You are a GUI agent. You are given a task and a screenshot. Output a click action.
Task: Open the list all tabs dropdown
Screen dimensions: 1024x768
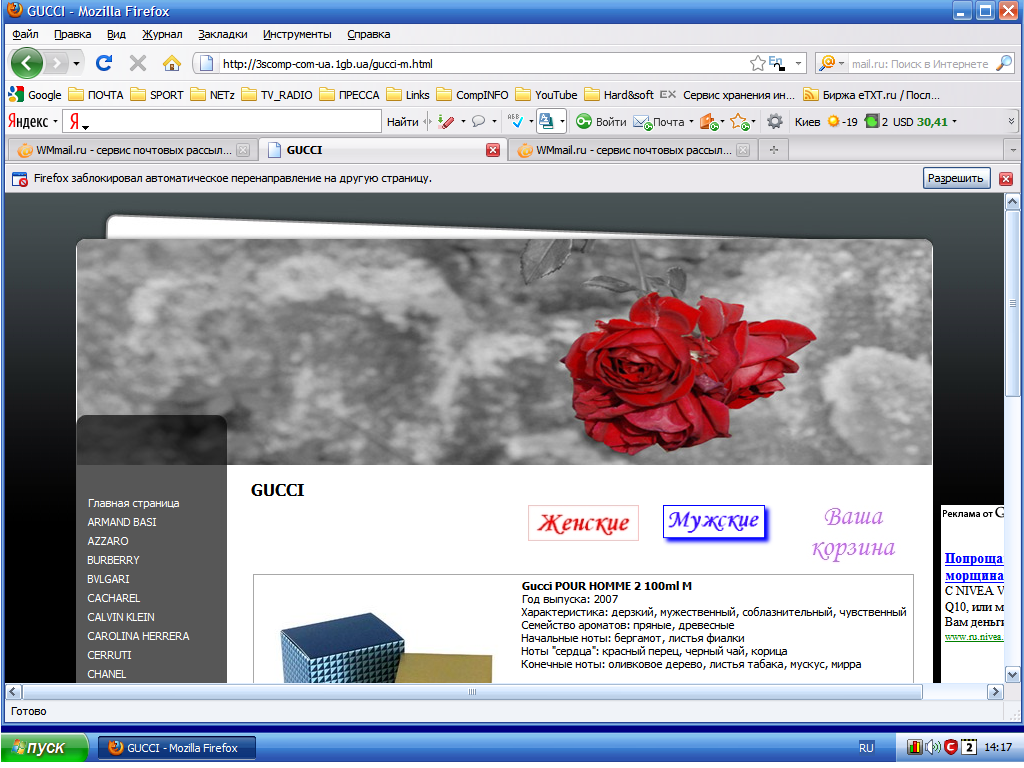(1013, 150)
